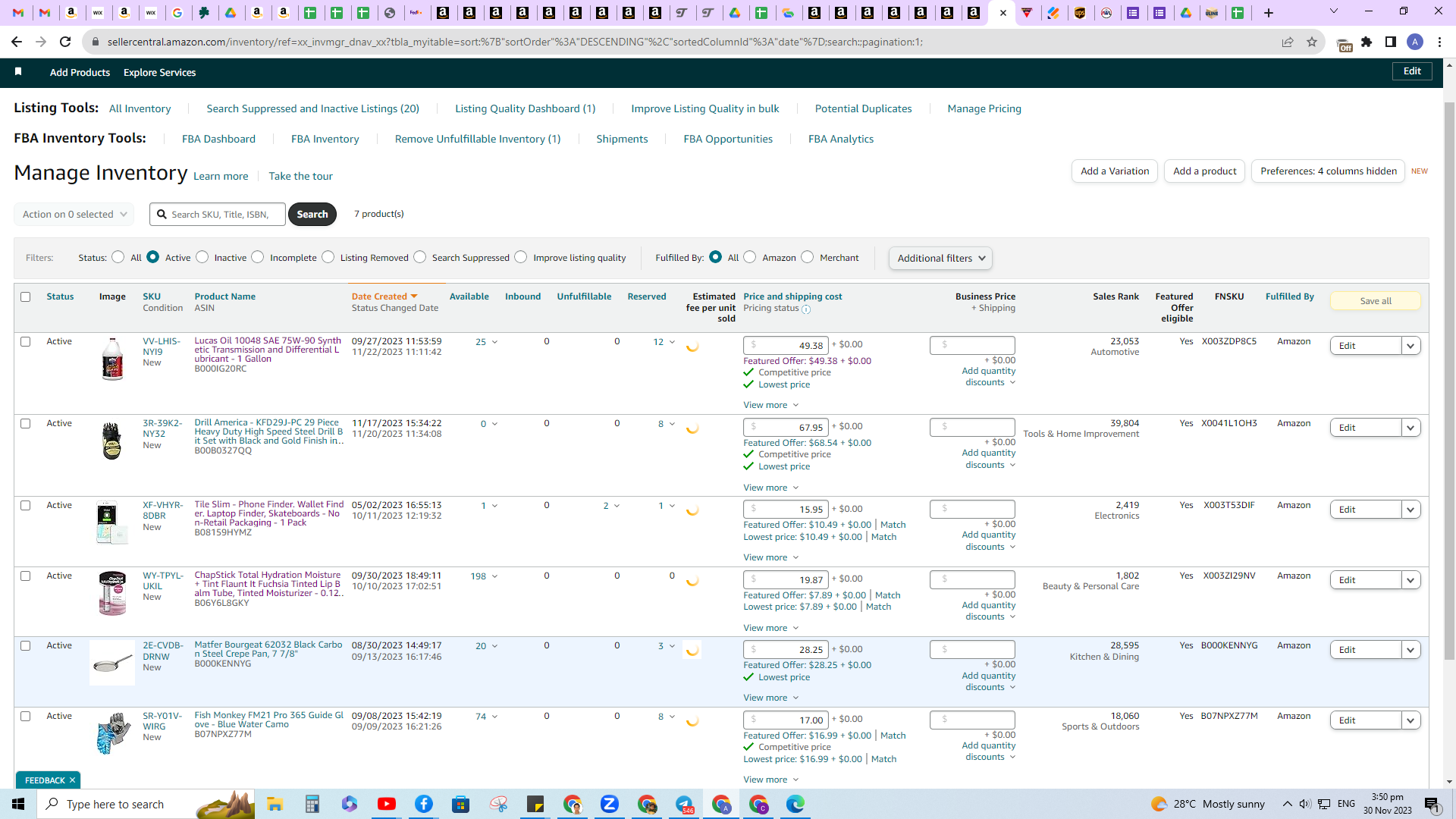Viewport: 1456px width, 819px height.
Task: Open the 'Action on 0 selected' dropdown
Action: (x=74, y=215)
